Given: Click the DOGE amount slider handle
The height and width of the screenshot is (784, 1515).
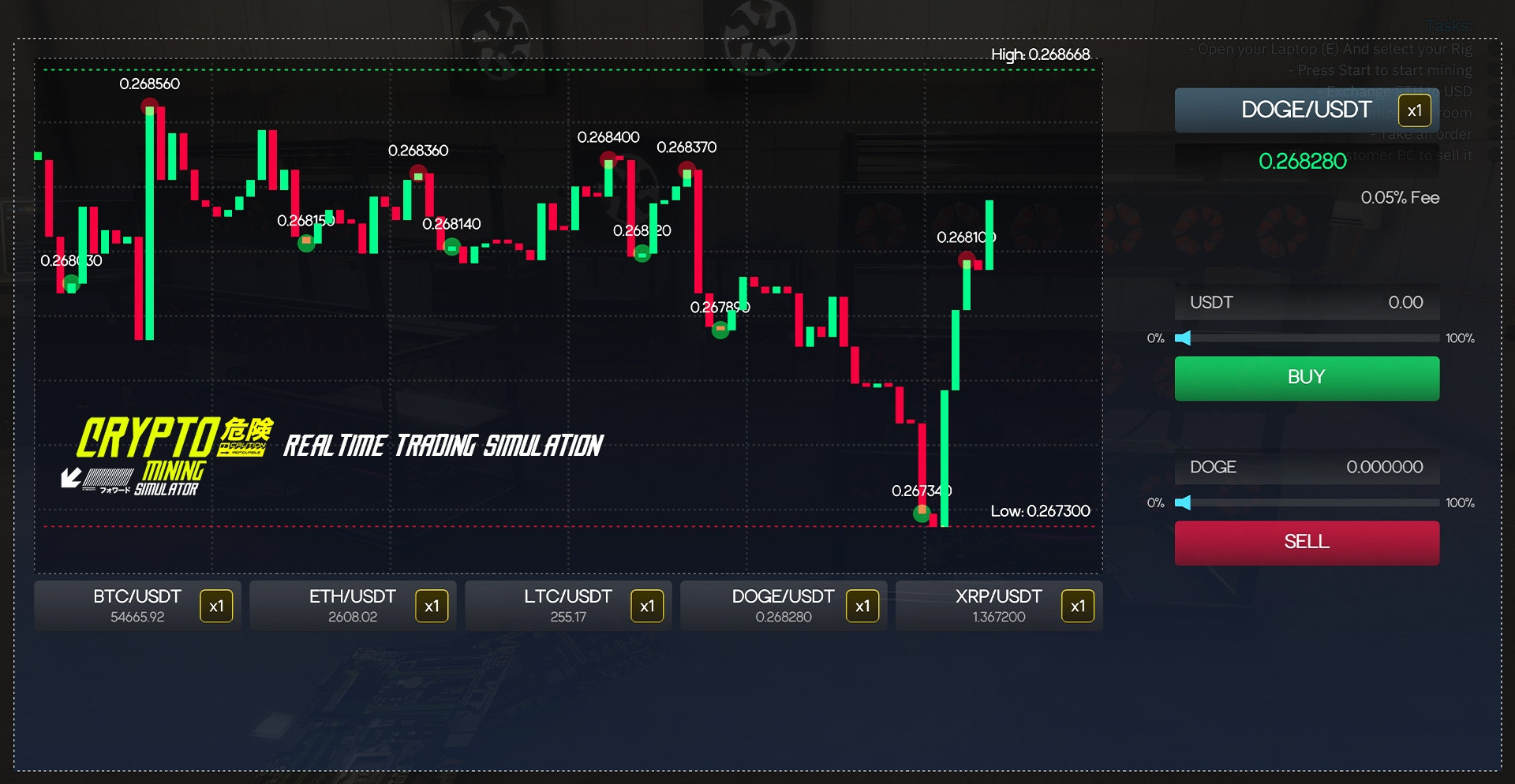Looking at the screenshot, I should 1183,503.
